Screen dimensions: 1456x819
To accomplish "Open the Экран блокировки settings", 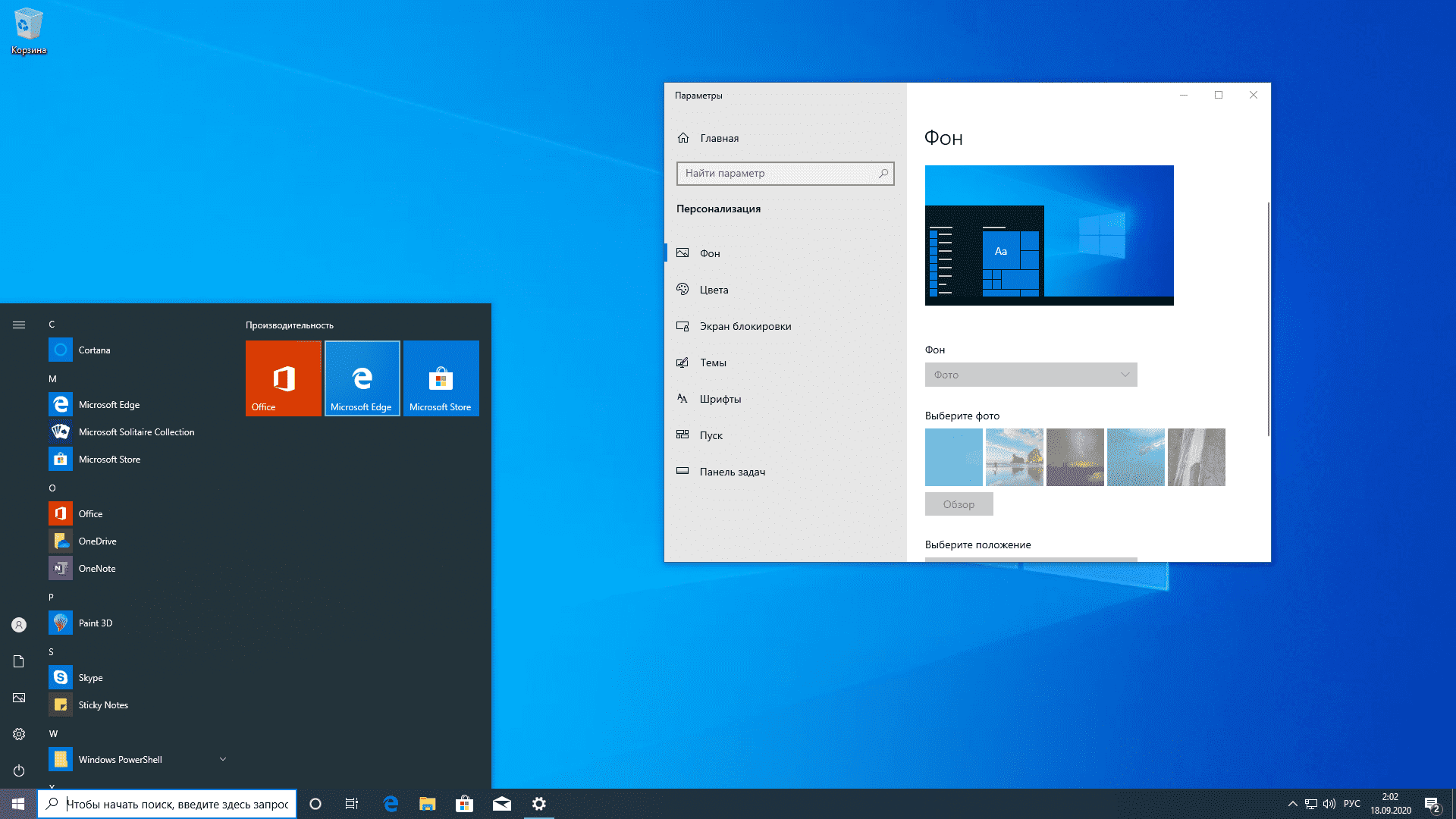I will [745, 325].
